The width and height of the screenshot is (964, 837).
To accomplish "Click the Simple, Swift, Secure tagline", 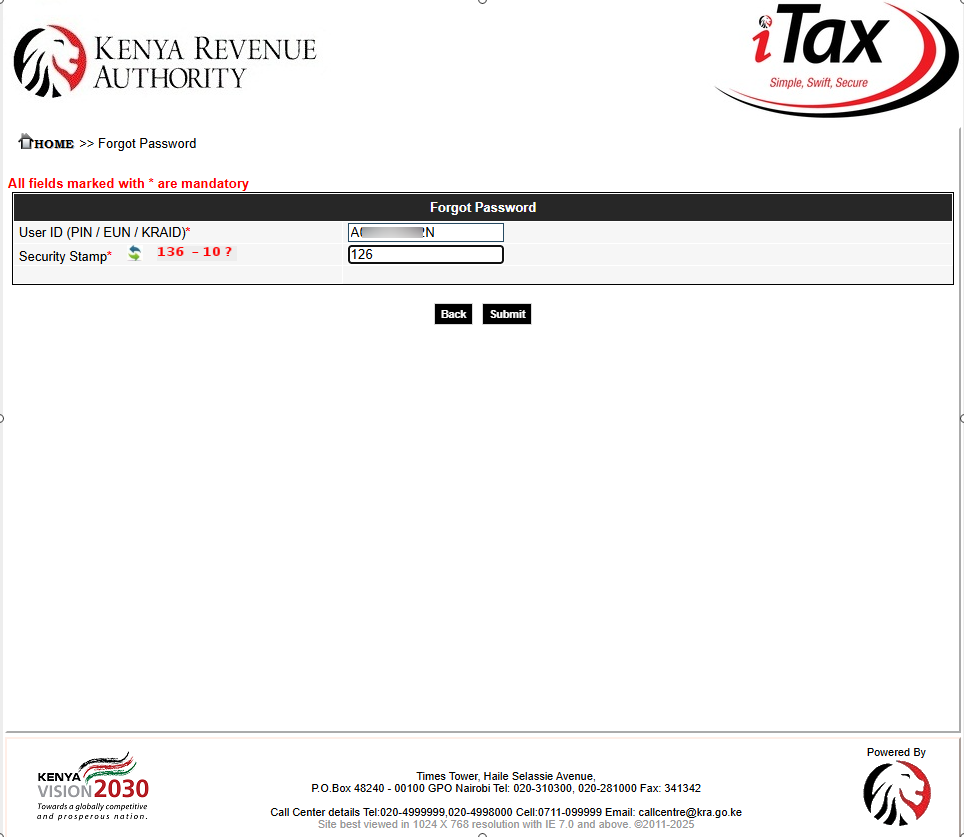I will click(x=818, y=83).
